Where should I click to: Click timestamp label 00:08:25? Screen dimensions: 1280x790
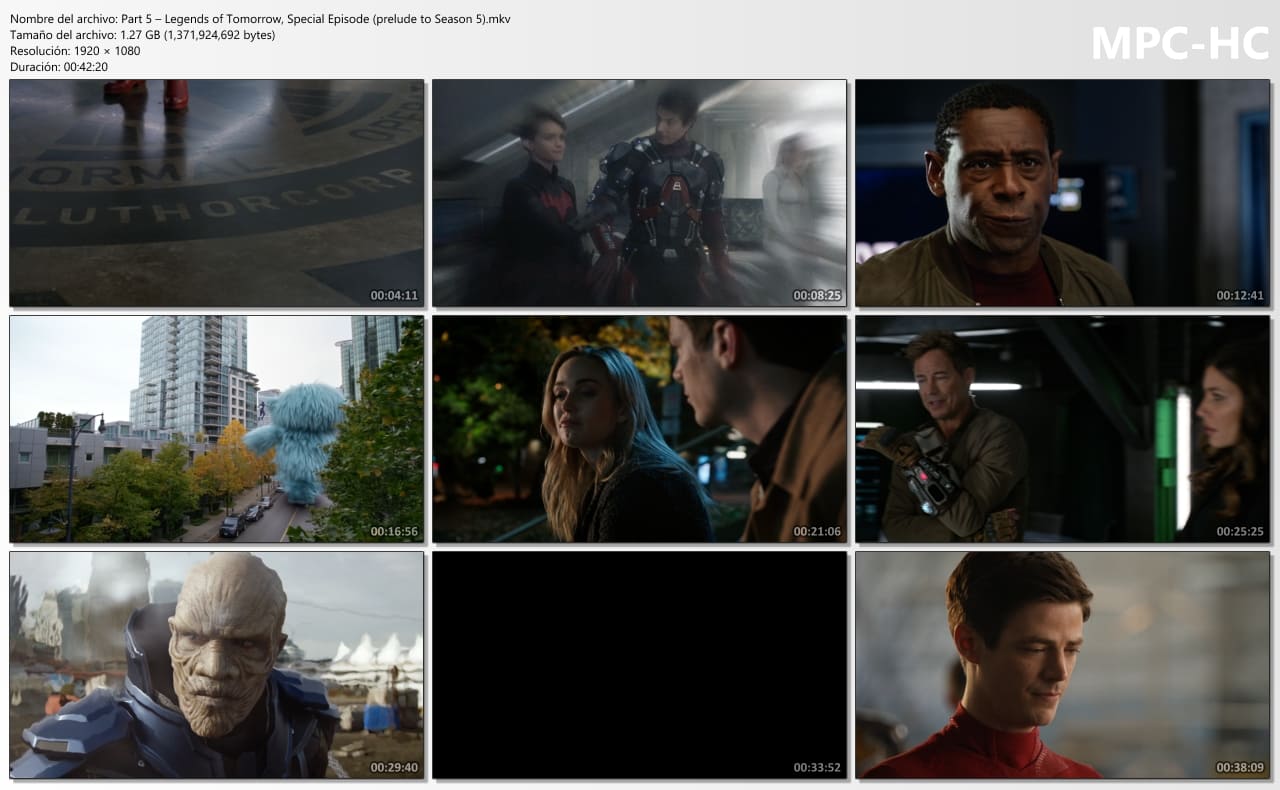pyautogui.click(x=817, y=296)
